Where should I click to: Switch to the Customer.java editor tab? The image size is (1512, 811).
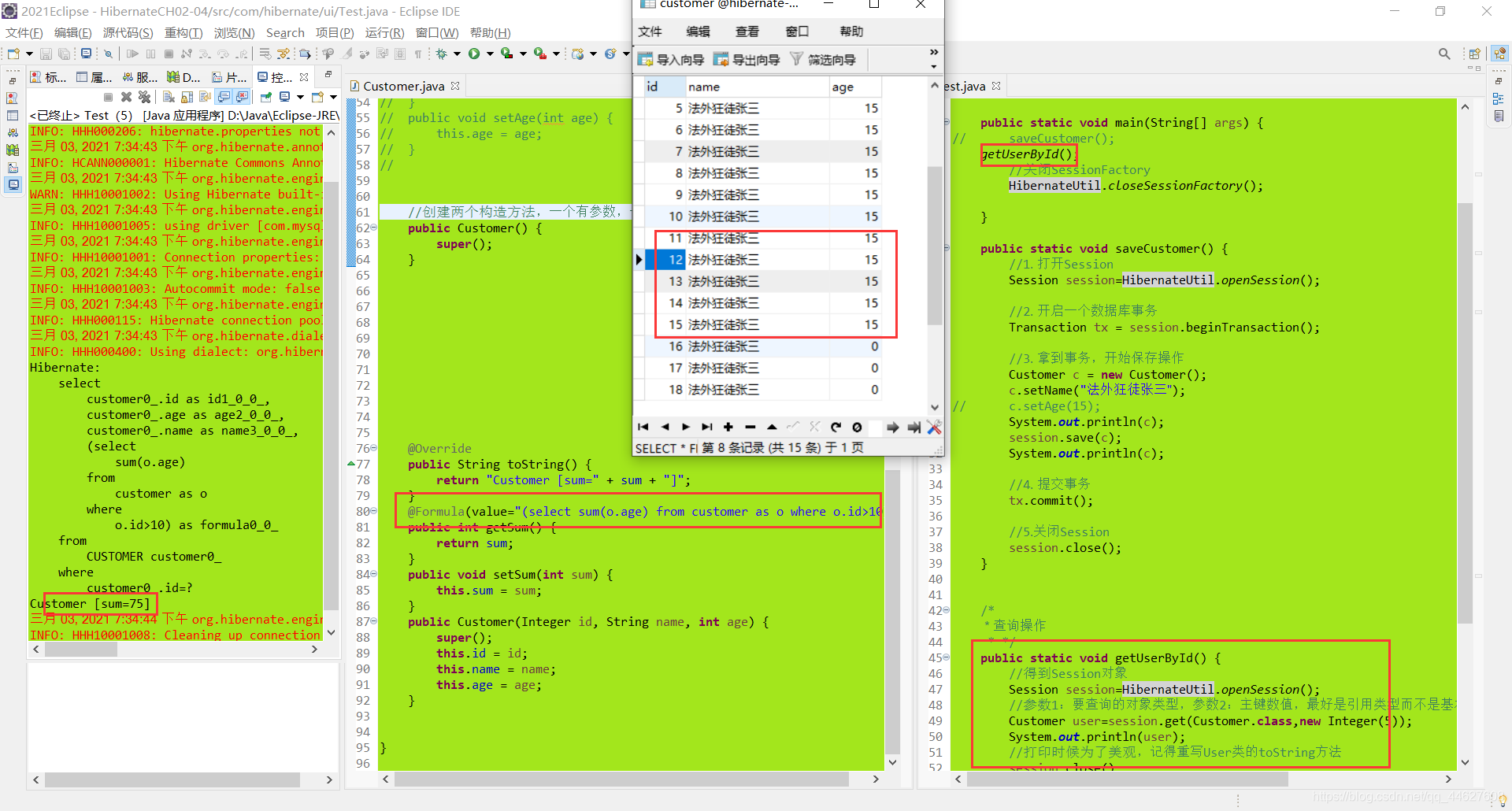coord(403,86)
